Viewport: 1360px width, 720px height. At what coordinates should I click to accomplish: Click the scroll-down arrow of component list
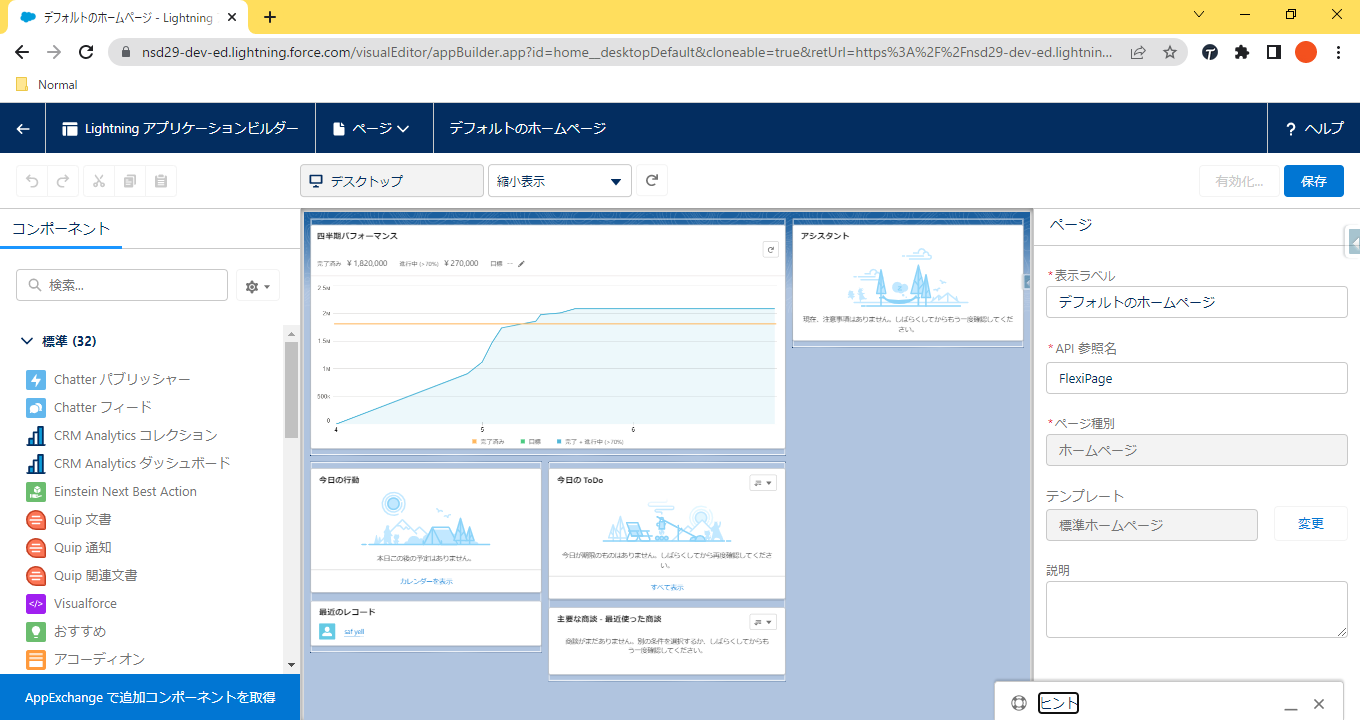point(291,664)
